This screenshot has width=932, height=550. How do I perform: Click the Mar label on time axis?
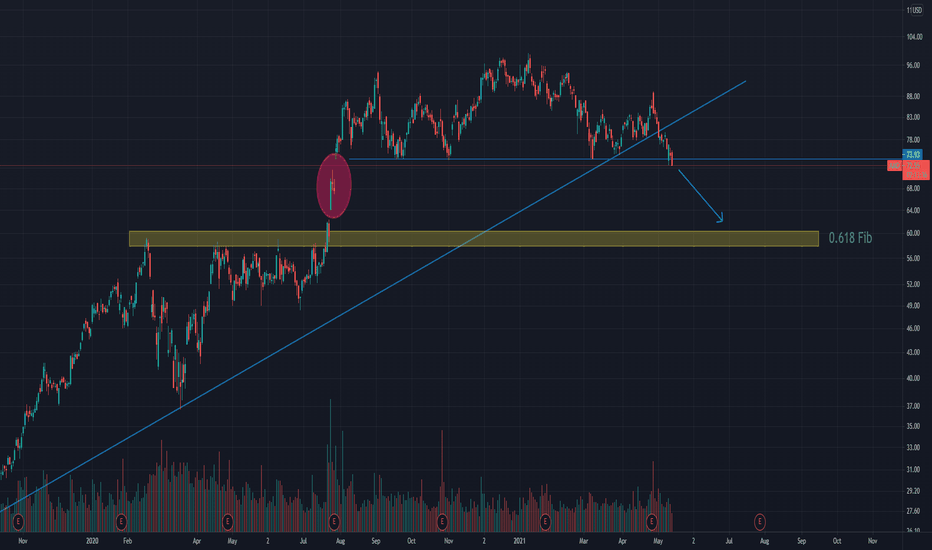[584, 541]
